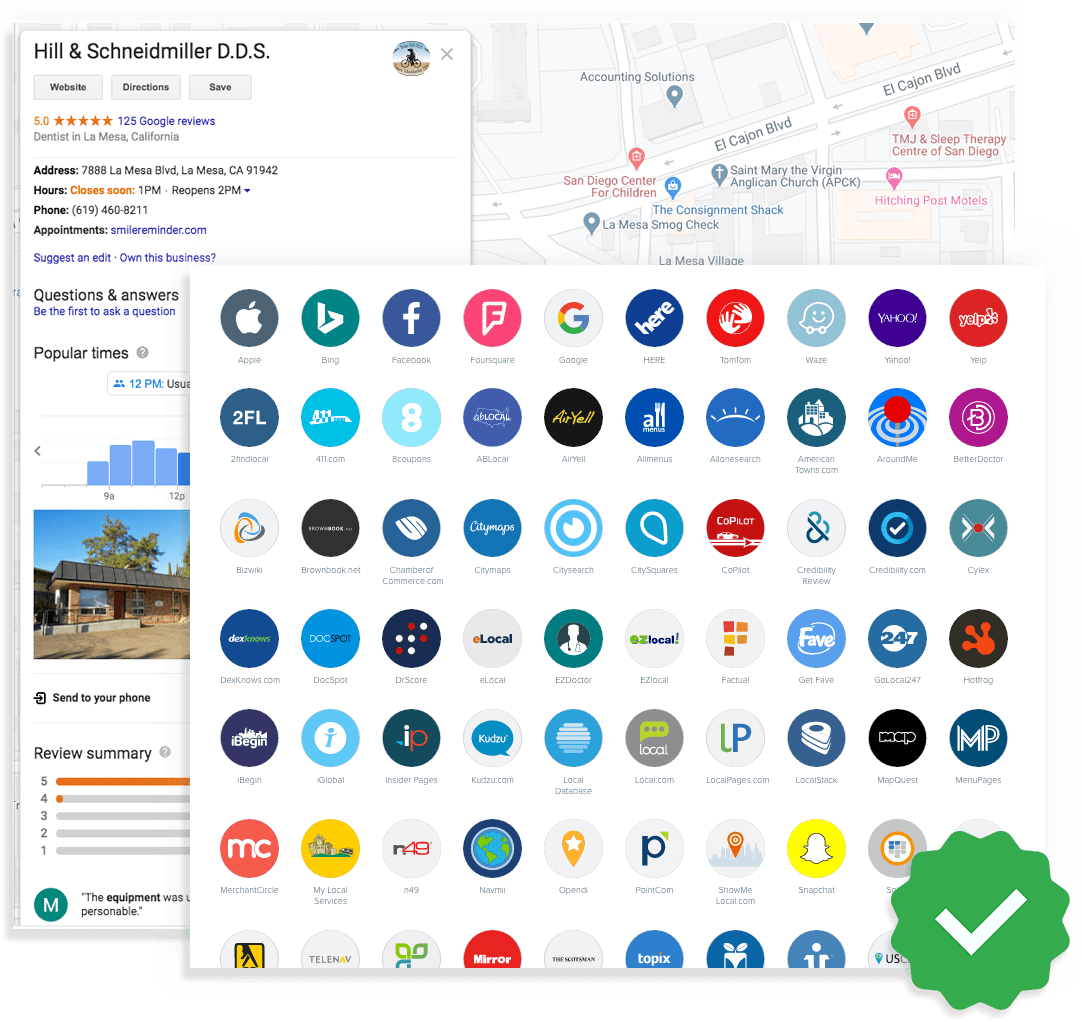Screen dimensions: 1082x1022
Task: Select the 2findlocal icon
Action: (x=249, y=417)
